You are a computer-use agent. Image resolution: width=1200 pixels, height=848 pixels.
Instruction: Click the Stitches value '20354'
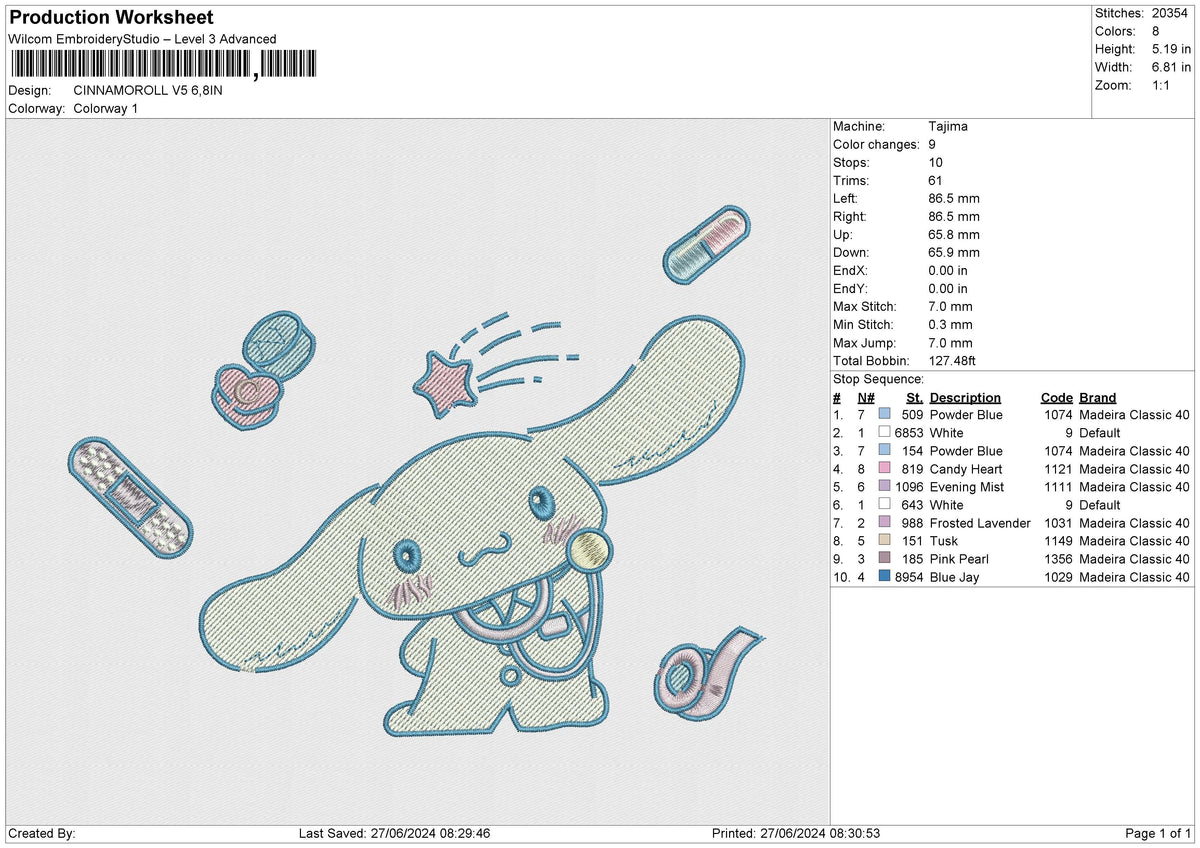(x=1169, y=13)
